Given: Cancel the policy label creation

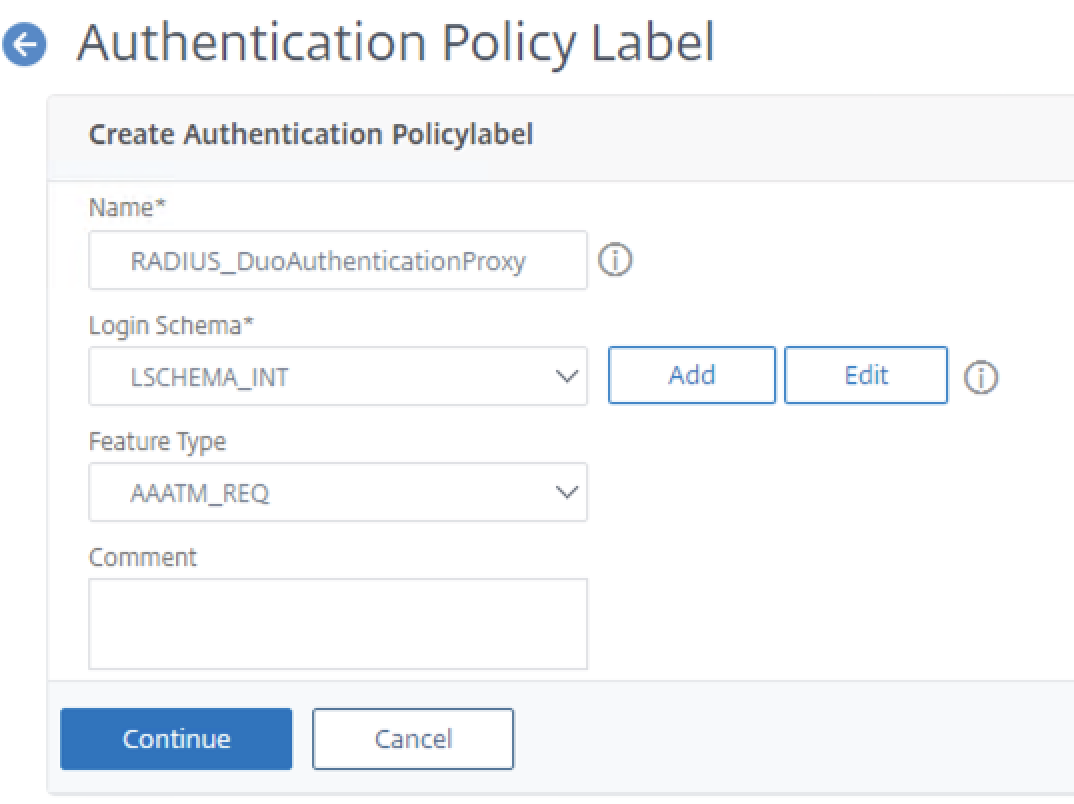Looking at the screenshot, I should [x=413, y=738].
